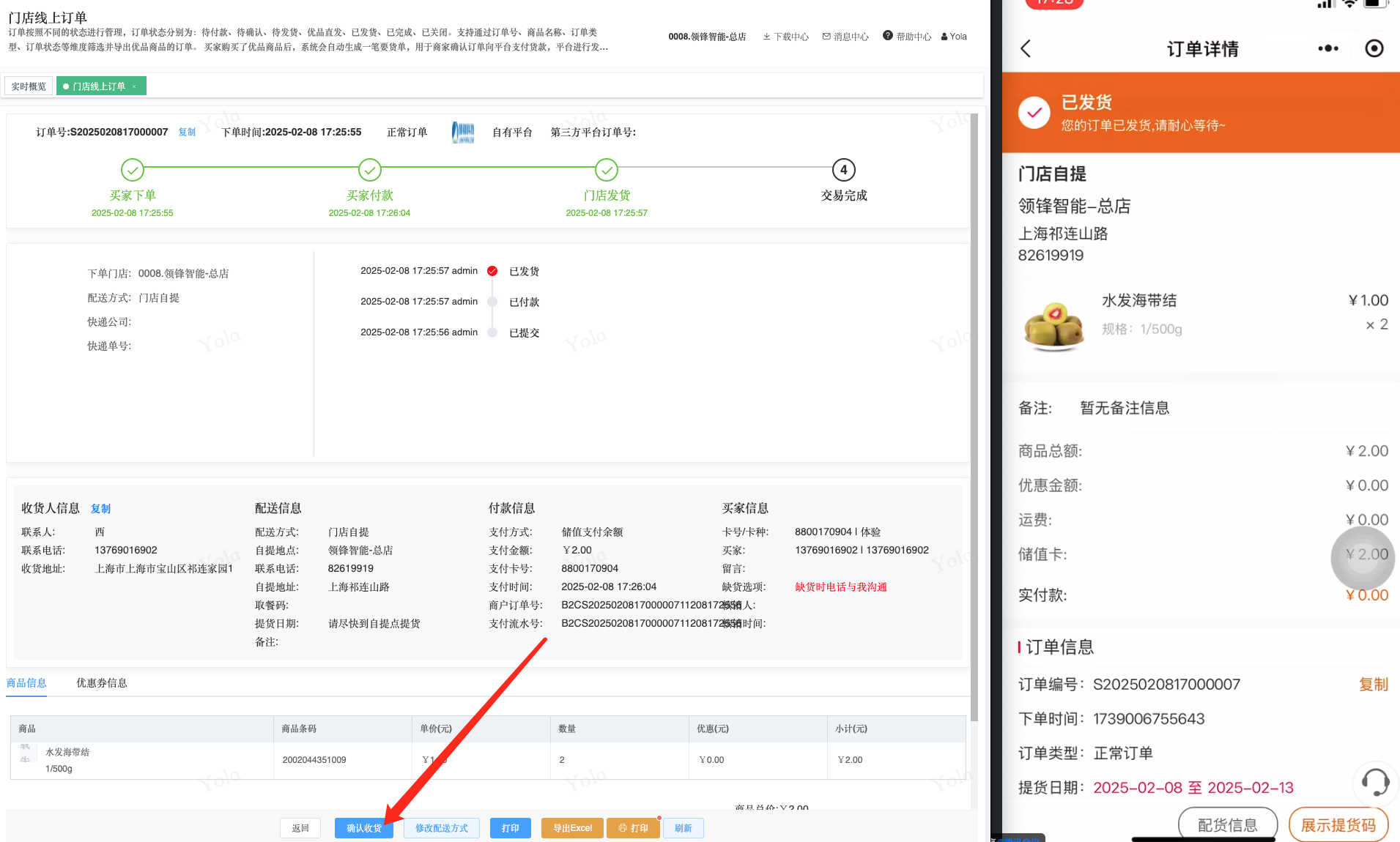Click the orange 打印 button with printer icon
Viewport: 1400px width, 842px height.
pos(634,828)
